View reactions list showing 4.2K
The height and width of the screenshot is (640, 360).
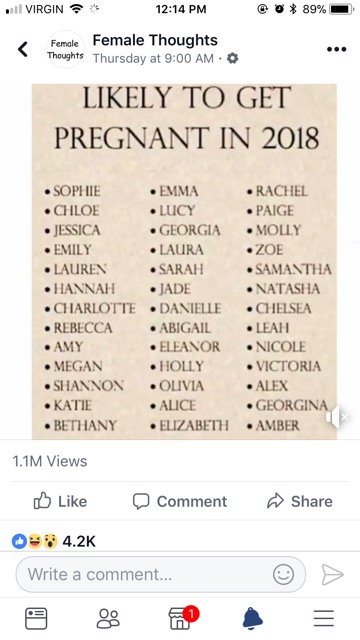(54, 541)
